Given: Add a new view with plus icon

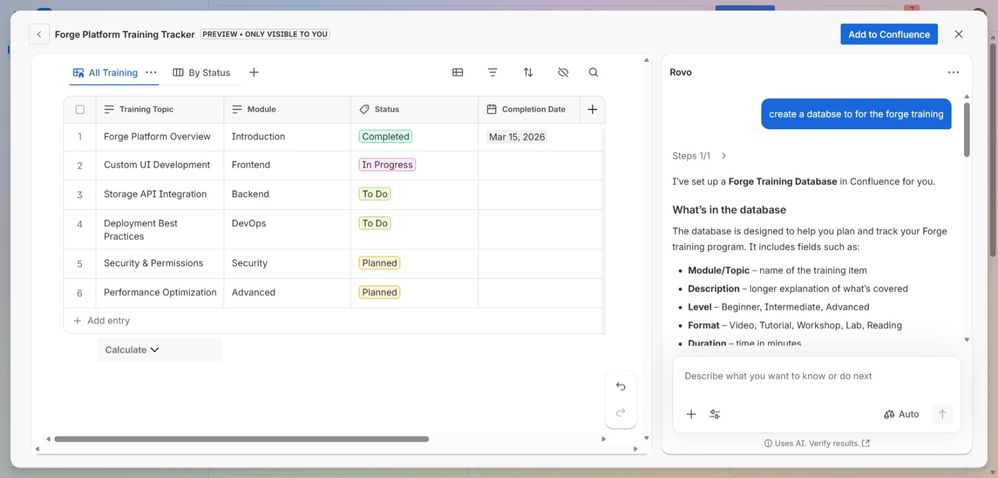Looking at the screenshot, I should [253, 73].
